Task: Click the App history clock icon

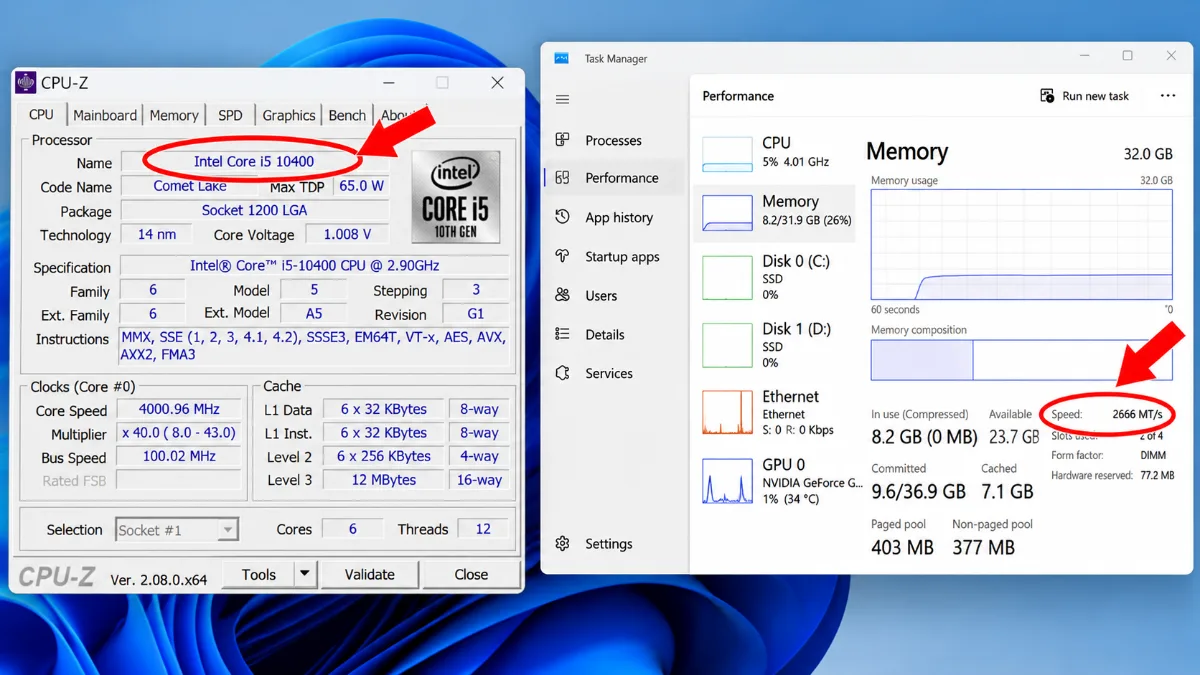Action: pos(562,217)
